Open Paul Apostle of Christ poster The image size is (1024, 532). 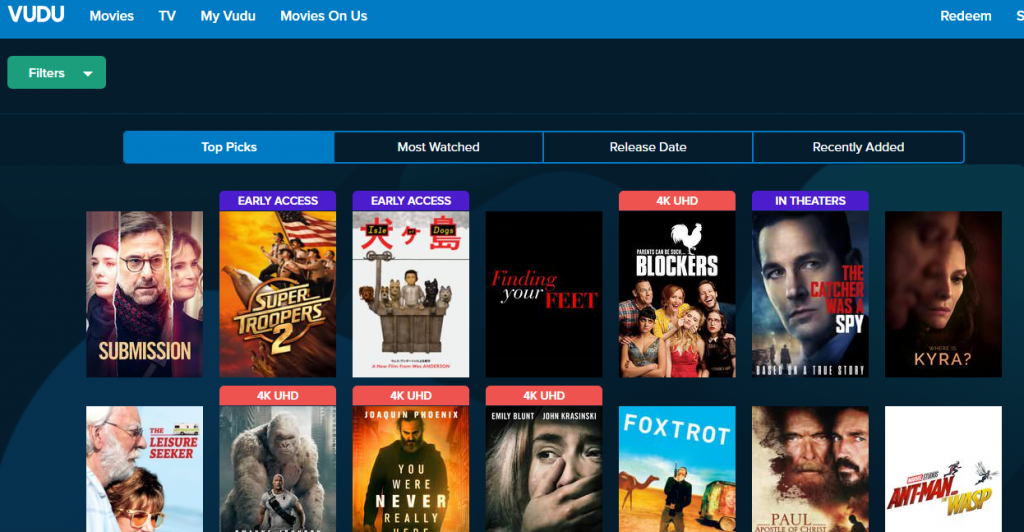pos(810,469)
